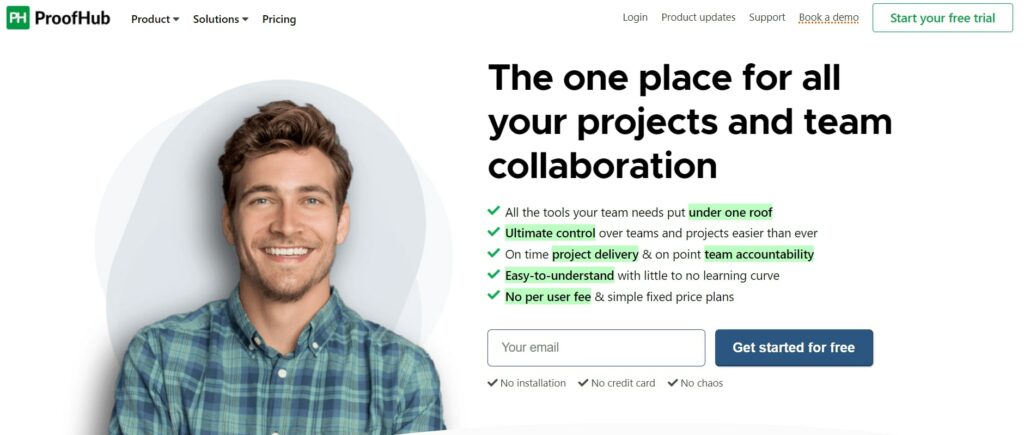Image resolution: width=1024 pixels, height=435 pixels.
Task: Click the checkmark beside 'Ultimate control'
Action: [494, 232]
